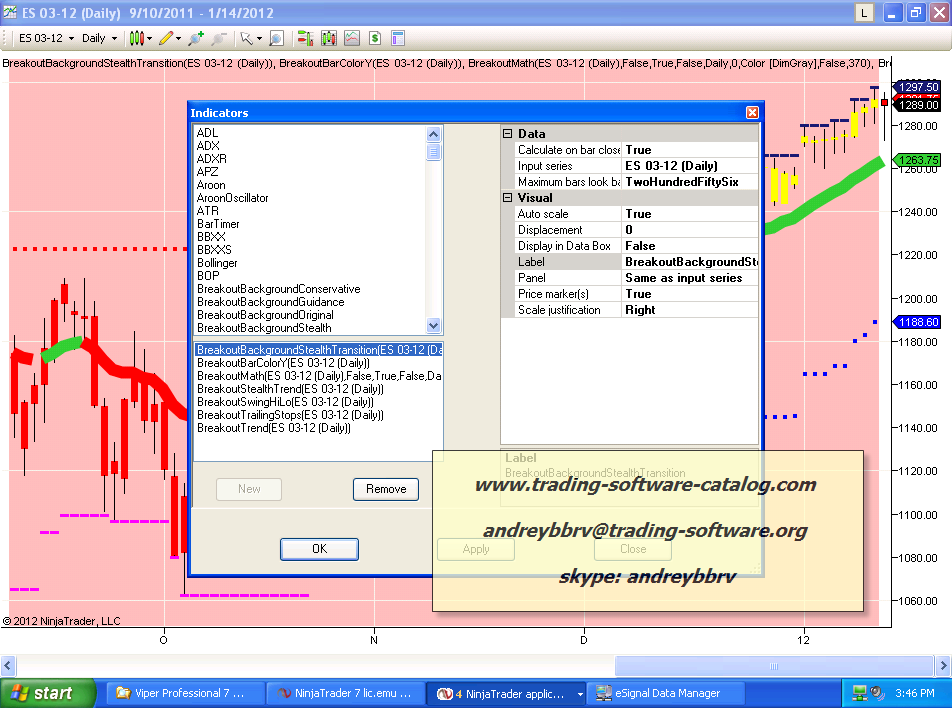Open the strategies dollar sign icon
This screenshot has height=708, width=952.
click(x=374, y=38)
